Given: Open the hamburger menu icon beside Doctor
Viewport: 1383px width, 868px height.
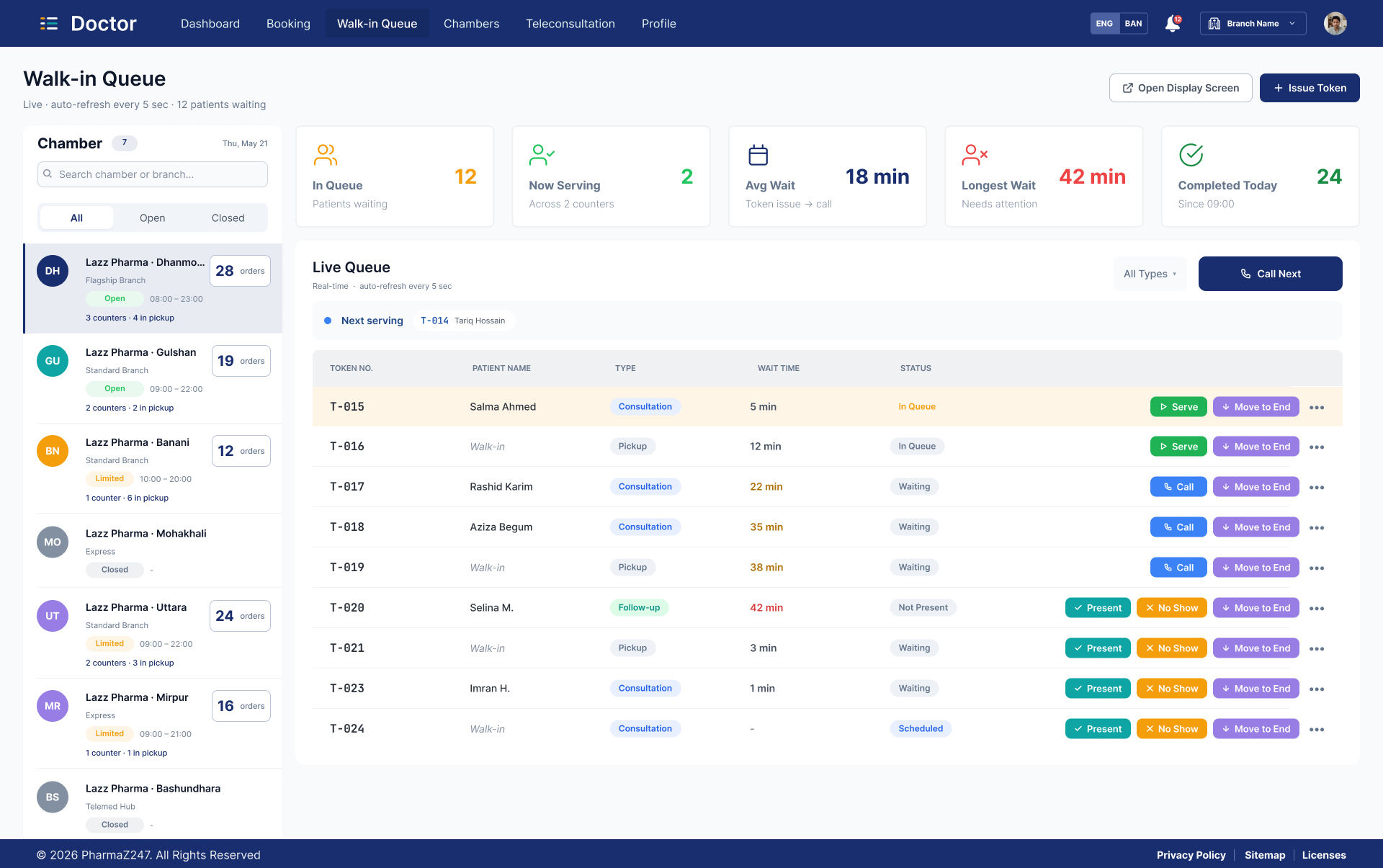Looking at the screenshot, I should click(49, 24).
